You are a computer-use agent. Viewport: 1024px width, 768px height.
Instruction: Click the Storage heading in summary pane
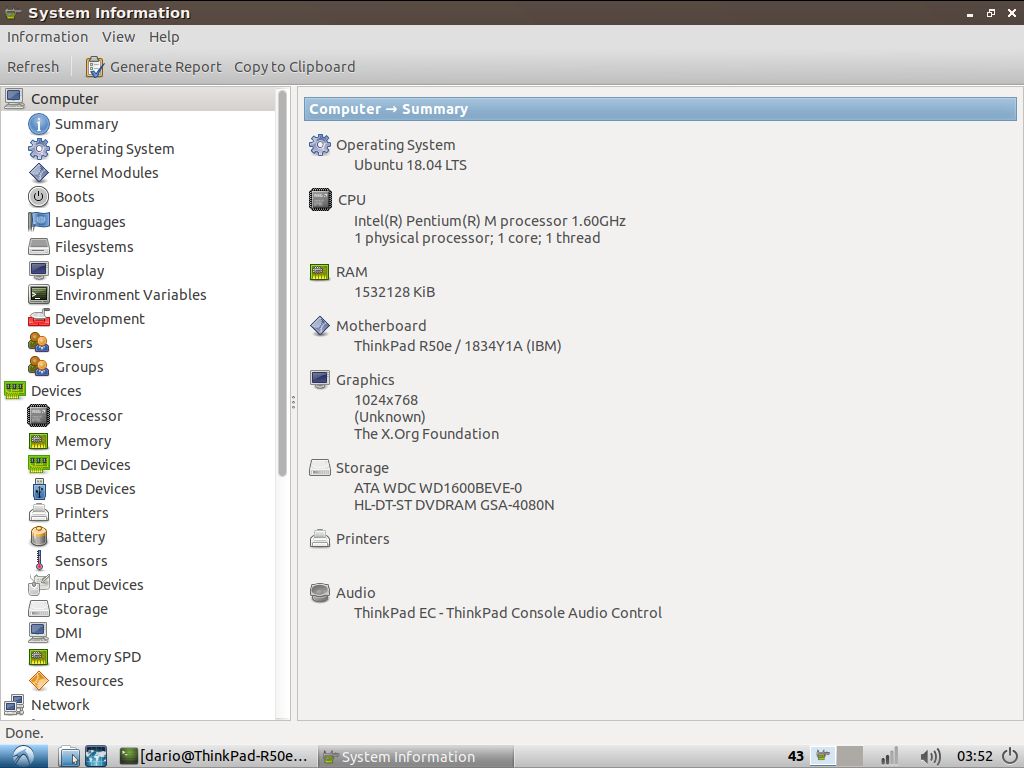point(362,468)
